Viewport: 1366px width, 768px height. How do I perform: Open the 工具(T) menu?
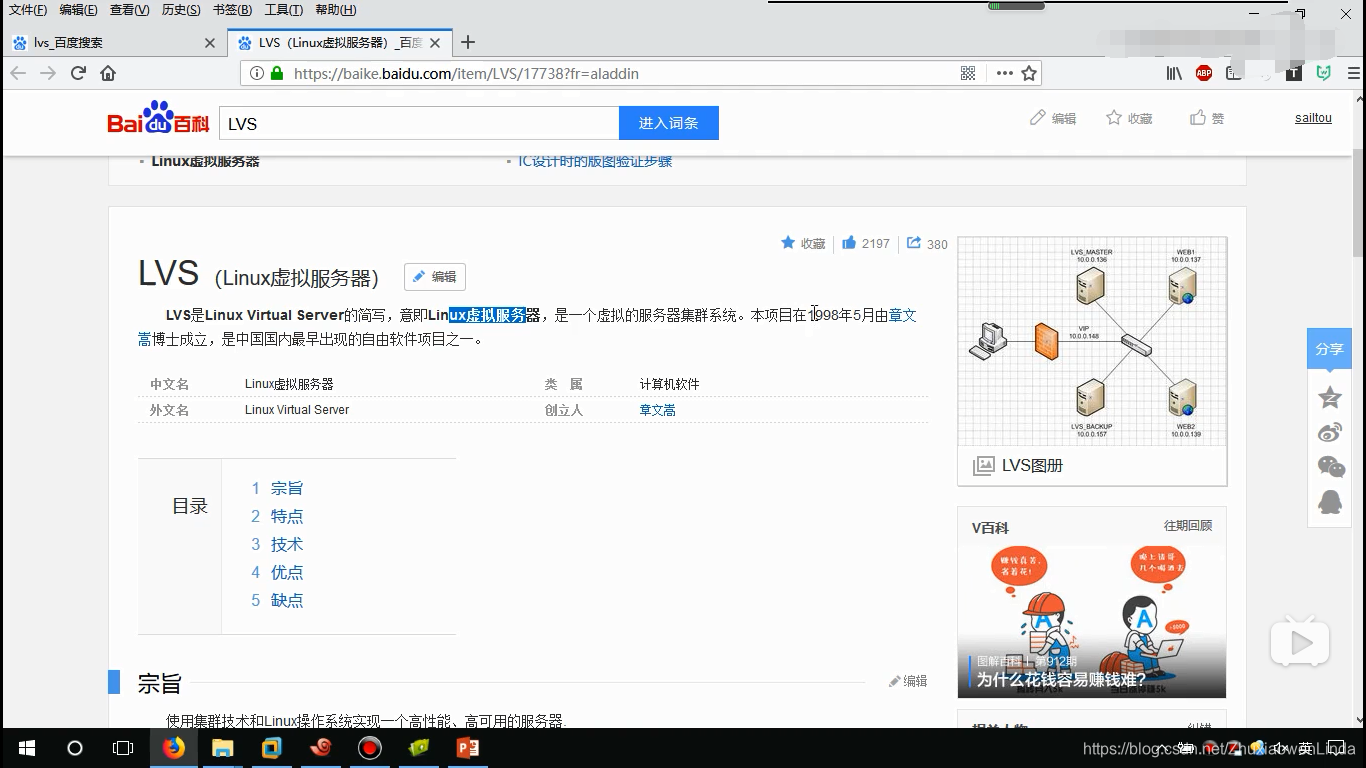[x=284, y=10]
